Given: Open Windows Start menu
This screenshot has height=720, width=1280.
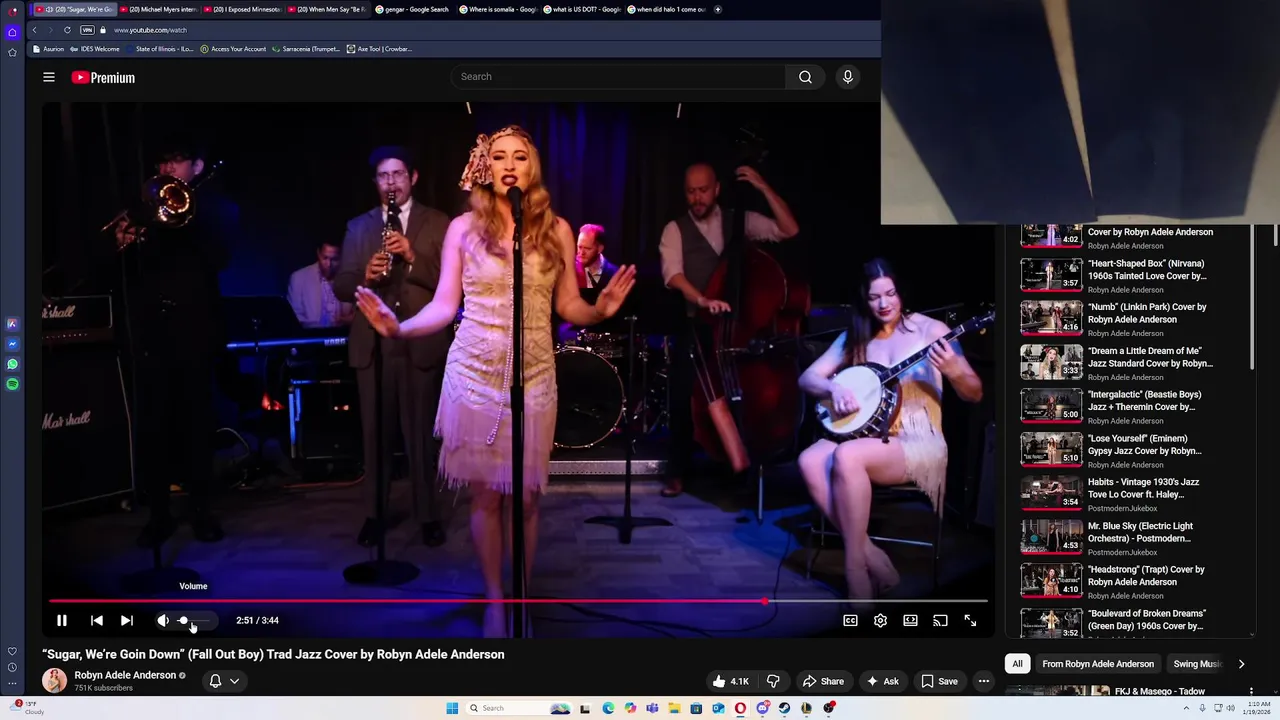Looking at the screenshot, I should coord(452,708).
